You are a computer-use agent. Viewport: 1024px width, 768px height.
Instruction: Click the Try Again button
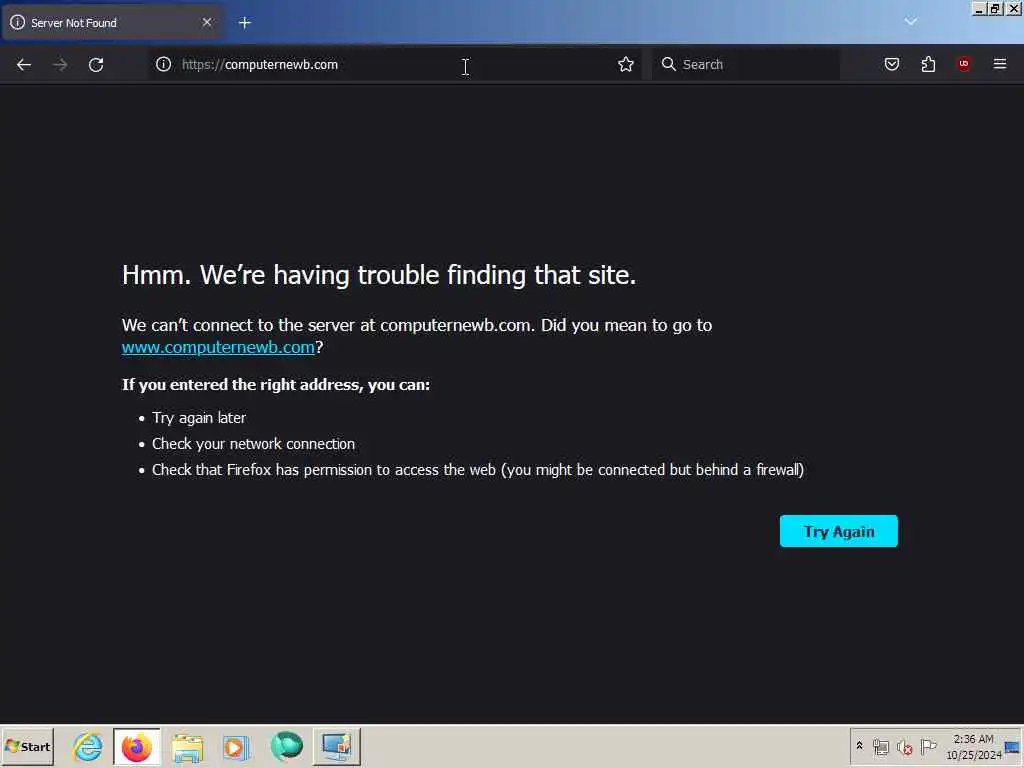(839, 532)
